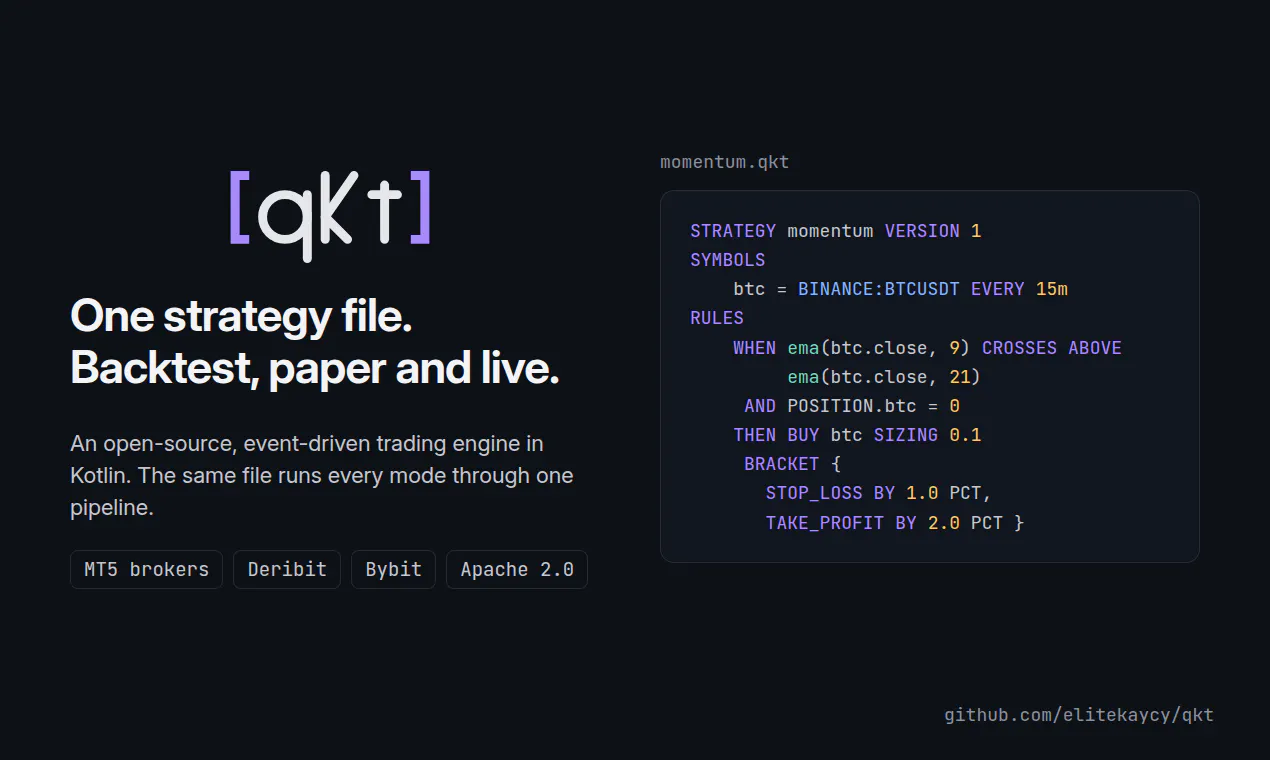Click the 'ema(btc.close, 21)' code line

pos(884,377)
